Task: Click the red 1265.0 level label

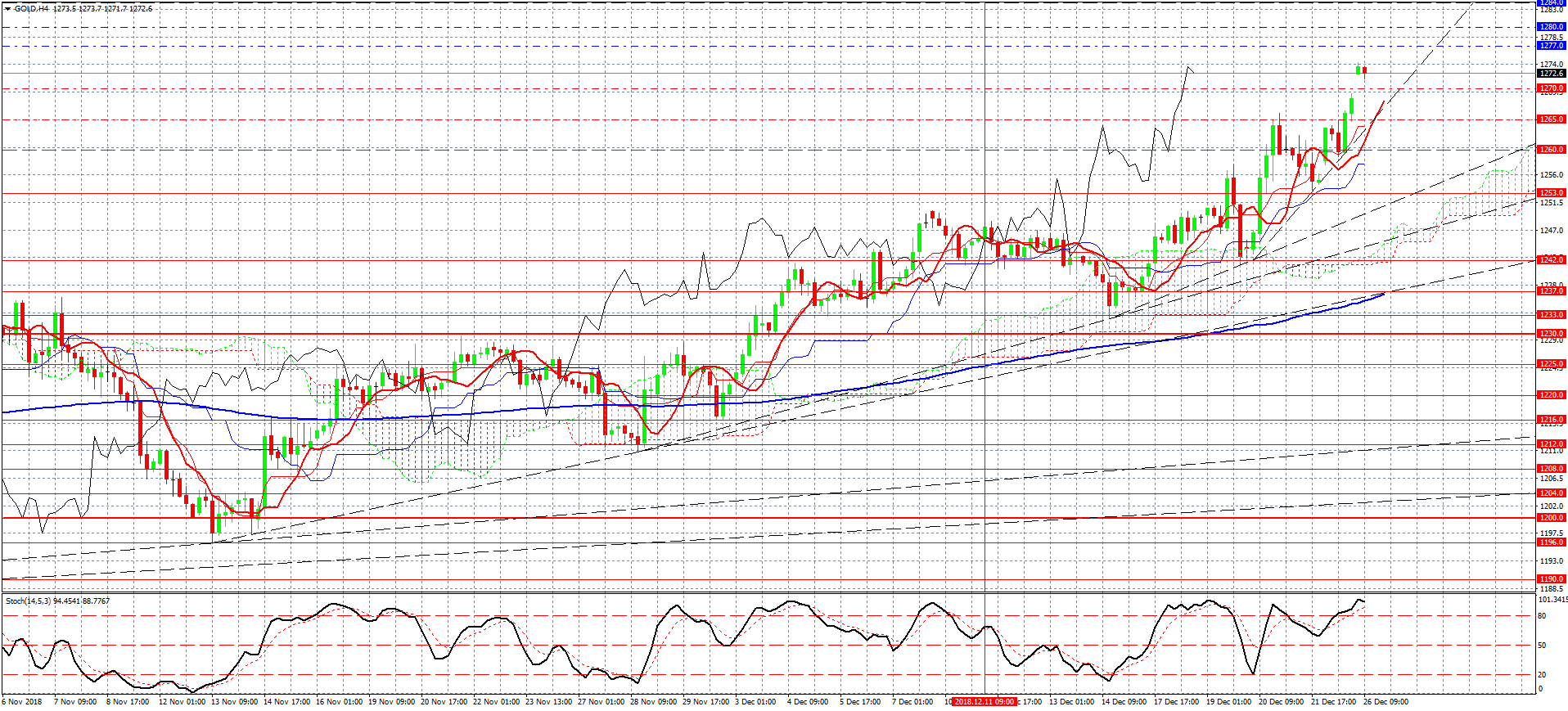Action: (1551, 119)
